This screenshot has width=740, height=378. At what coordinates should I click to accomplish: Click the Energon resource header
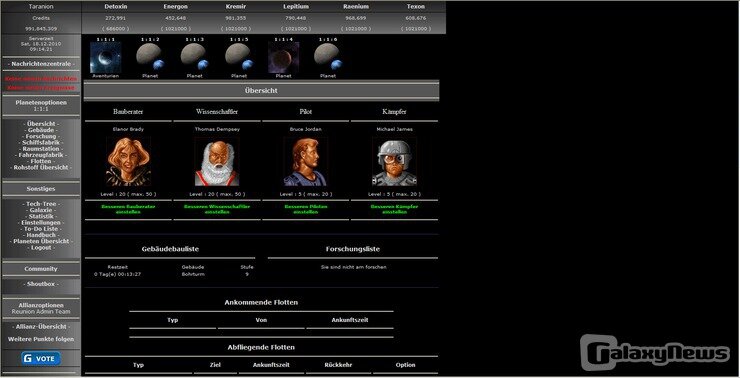click(176, 7)
